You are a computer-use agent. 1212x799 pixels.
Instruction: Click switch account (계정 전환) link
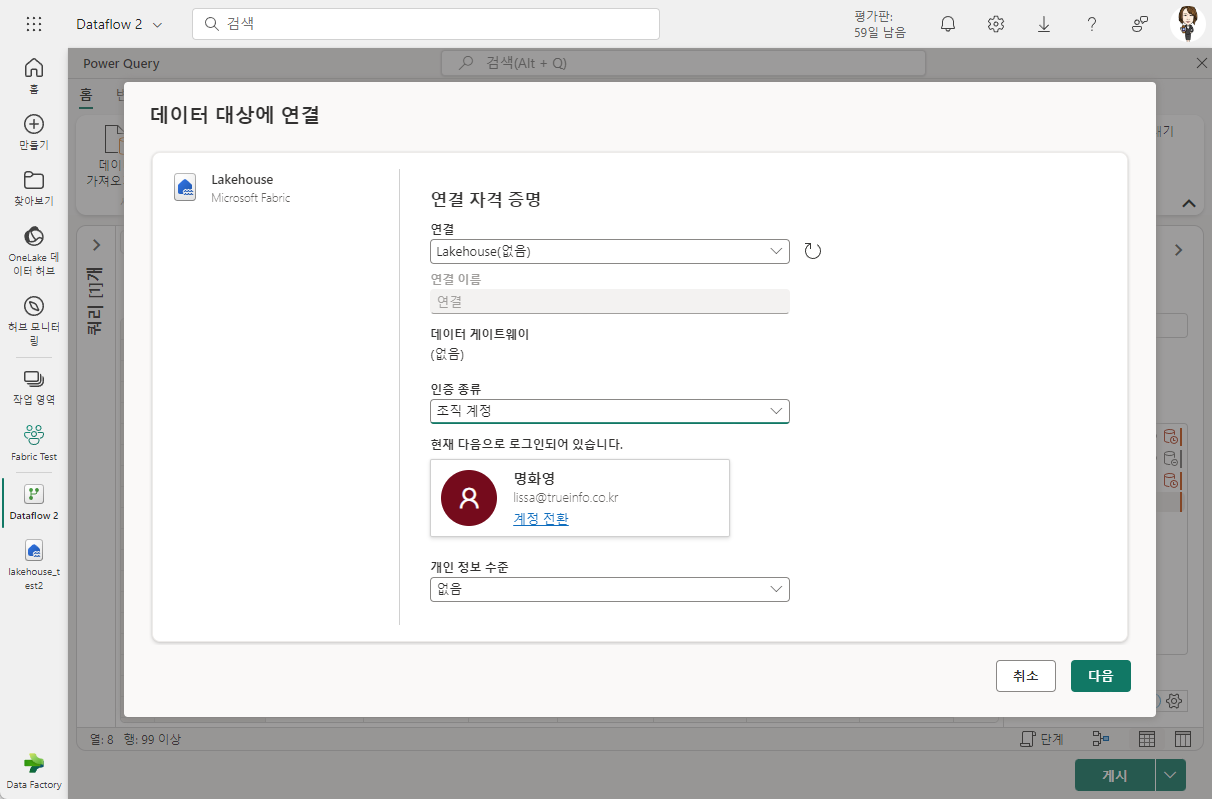[x=541, y=518]
